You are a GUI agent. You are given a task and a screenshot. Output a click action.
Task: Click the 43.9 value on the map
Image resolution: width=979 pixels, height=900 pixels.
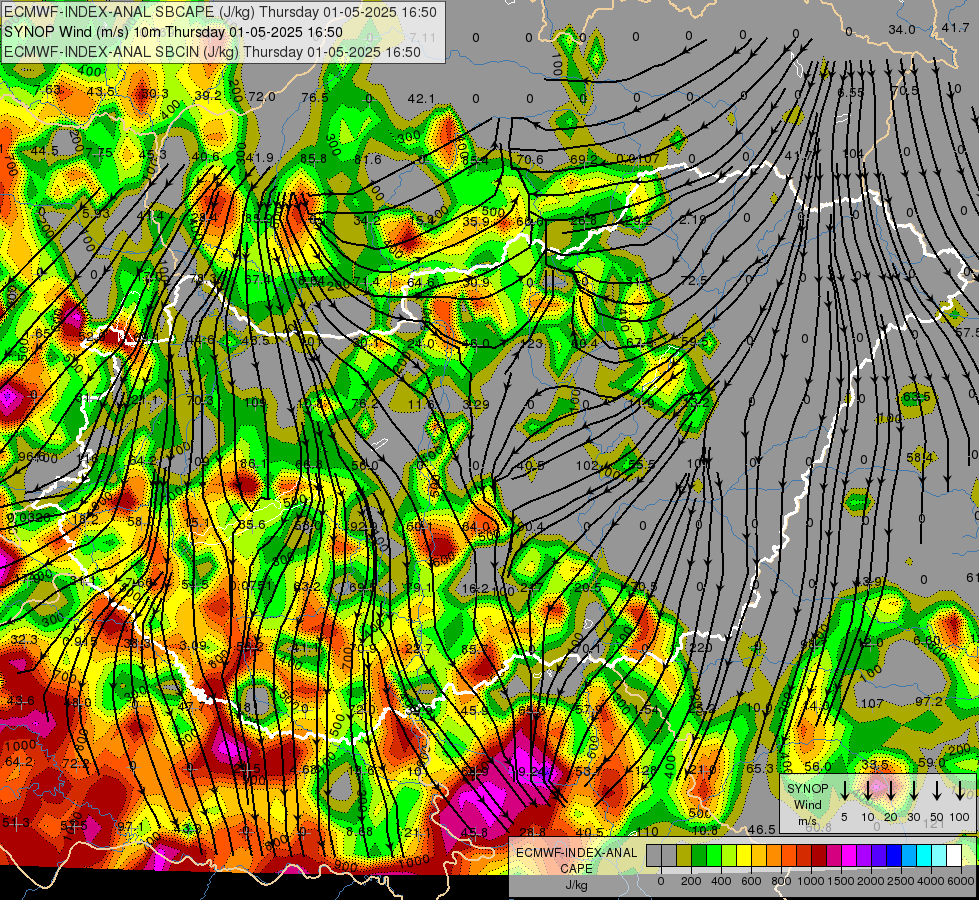pyautogui.click(x=867, y=581)
